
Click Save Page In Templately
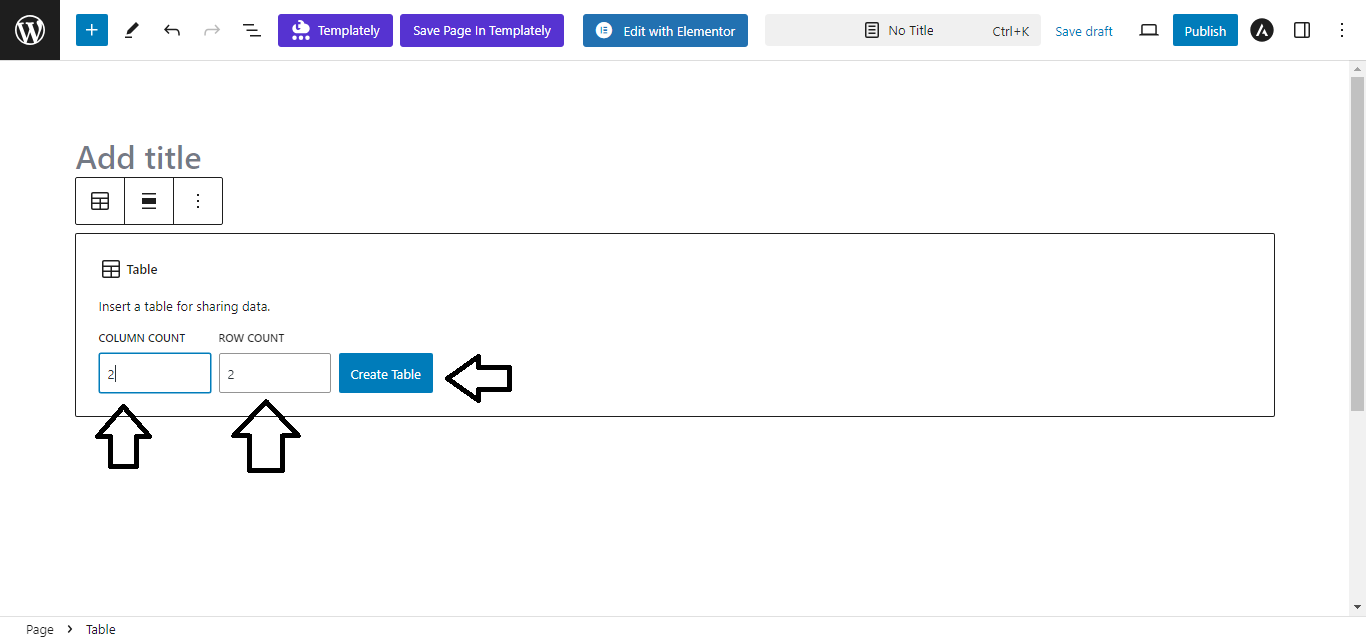click(x=482, y=30)
